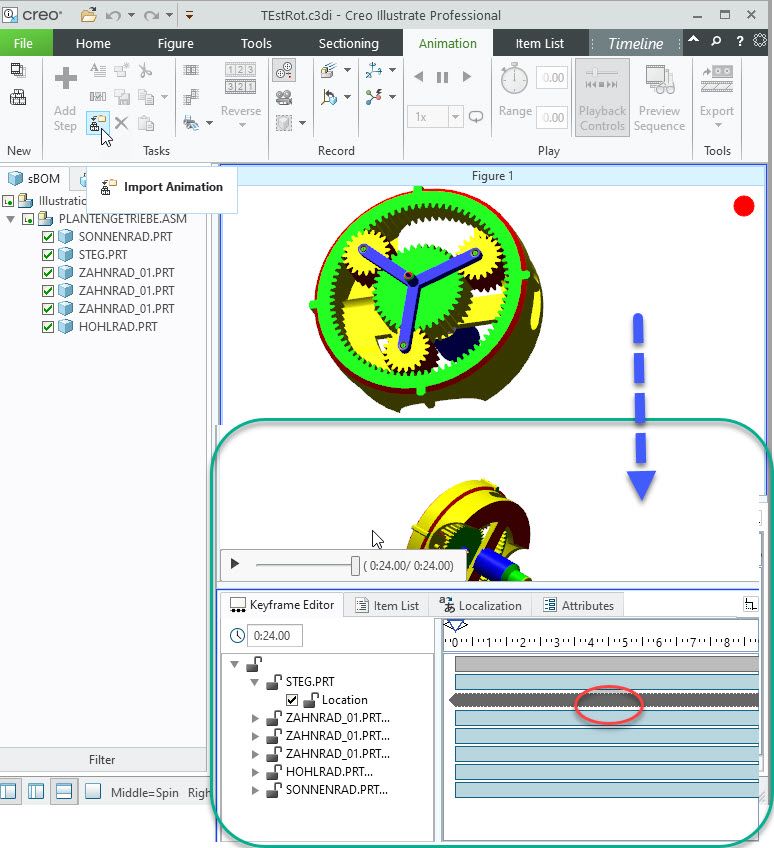Uncheck the Location checkbox under STEG.PRT
774x848 pixels.
pyautogui.click(x=292, y=700)
